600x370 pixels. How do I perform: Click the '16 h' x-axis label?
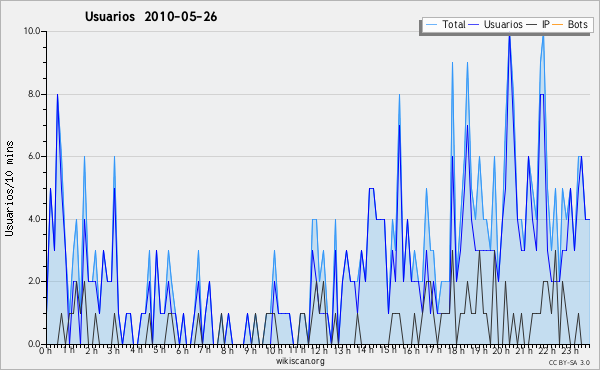(411, 350)
